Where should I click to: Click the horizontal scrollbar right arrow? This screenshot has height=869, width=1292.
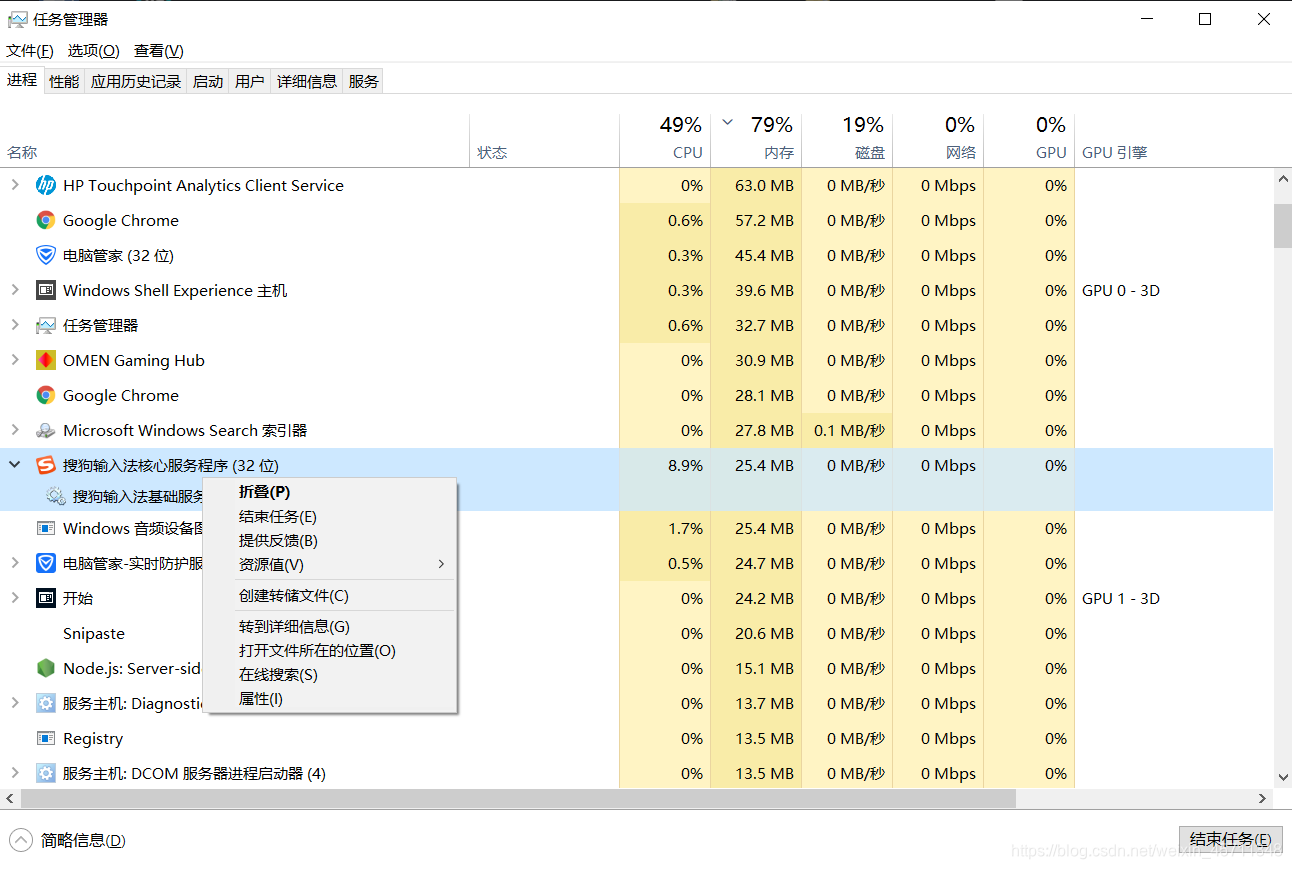coord(1263,798)
